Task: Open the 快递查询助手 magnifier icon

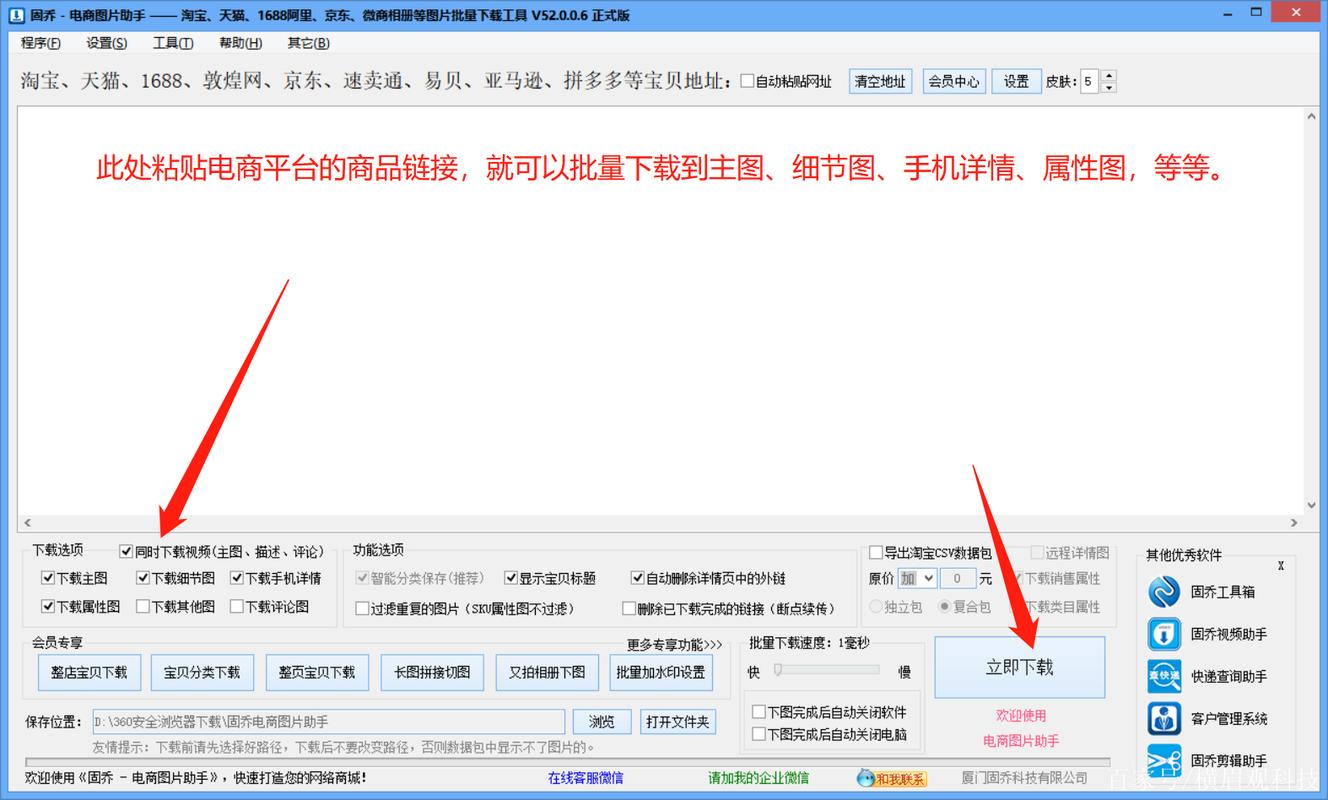Action: coord(1164,676)
